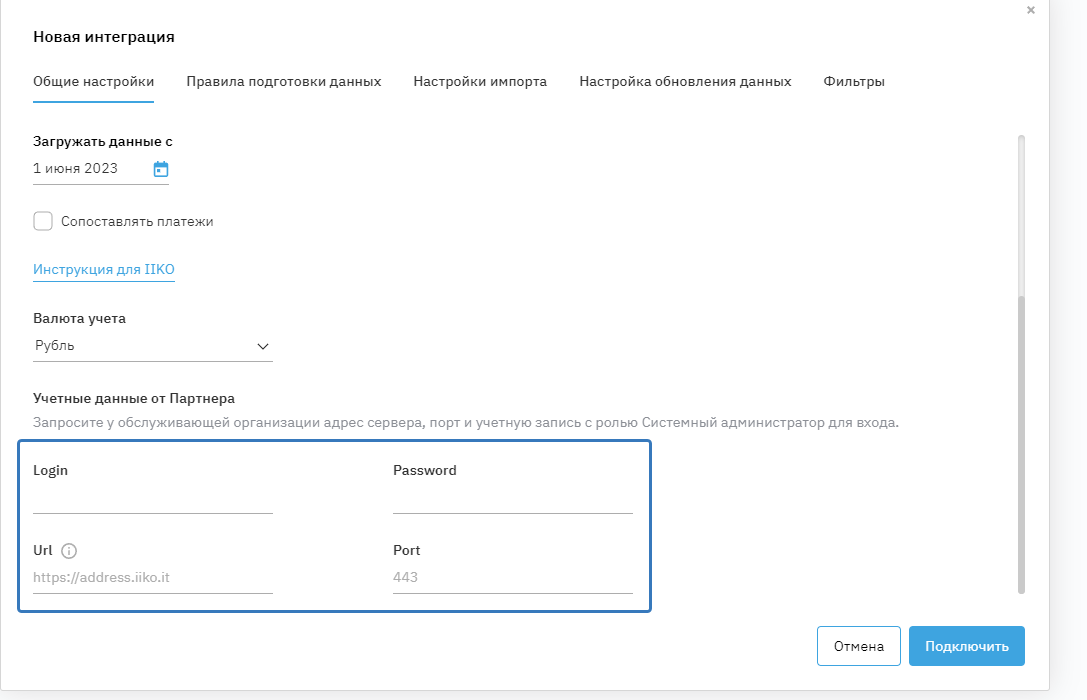Switch to the Общие настройки tab
Screen dimensions: 1087x700
click(x=93, y=82)
